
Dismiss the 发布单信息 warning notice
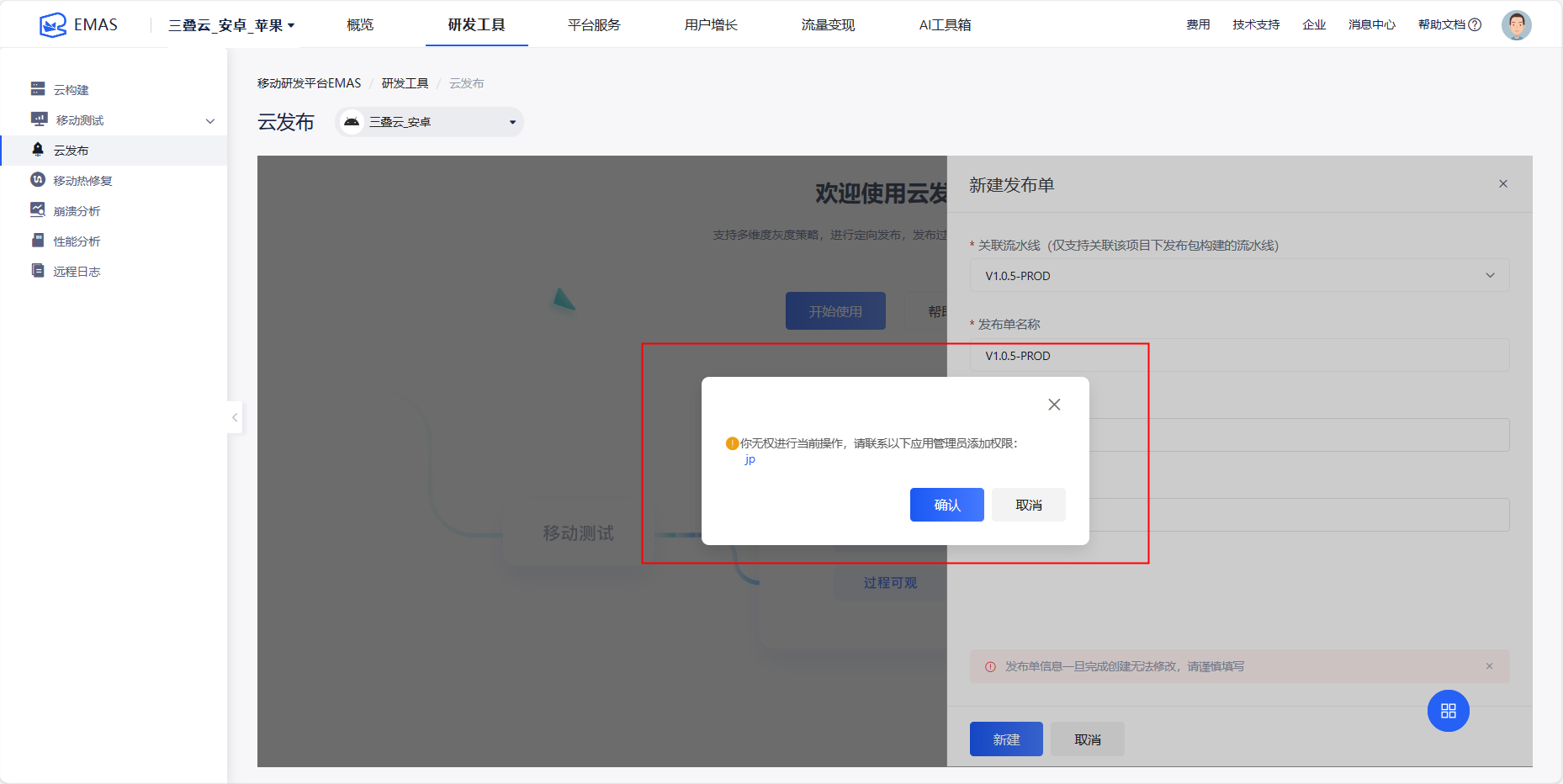(x=1489, y=666)
